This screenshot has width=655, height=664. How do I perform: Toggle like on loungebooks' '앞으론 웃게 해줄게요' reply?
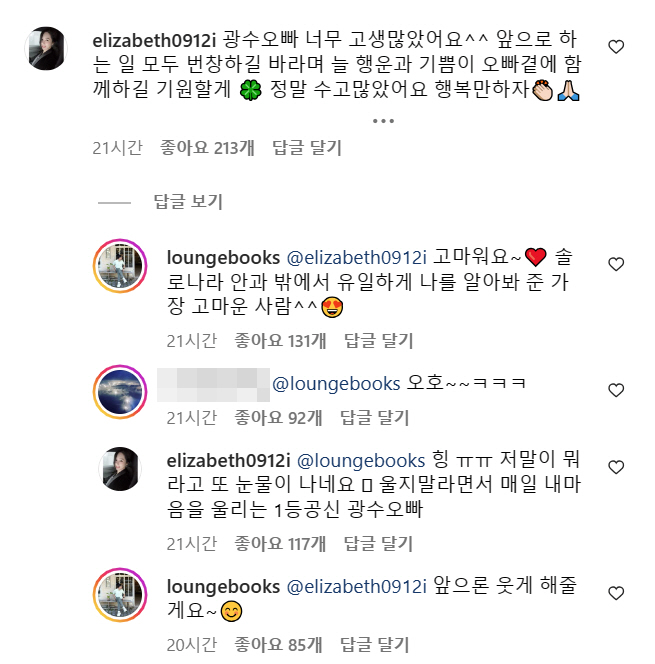point(617,583)
